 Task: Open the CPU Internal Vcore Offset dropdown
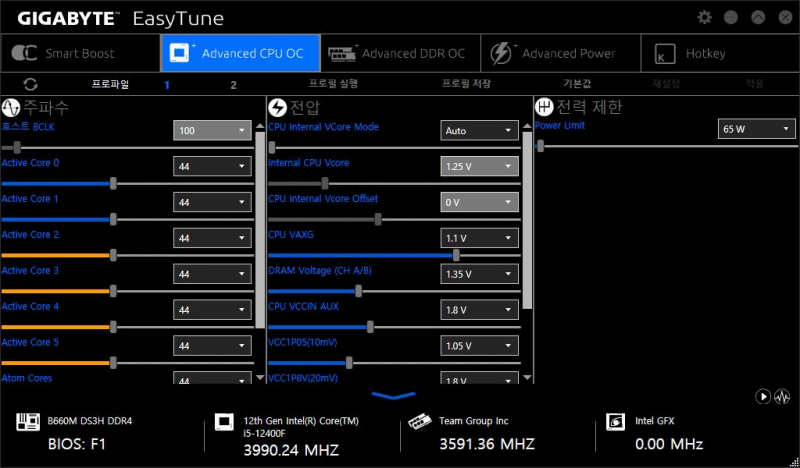(479, 202)
